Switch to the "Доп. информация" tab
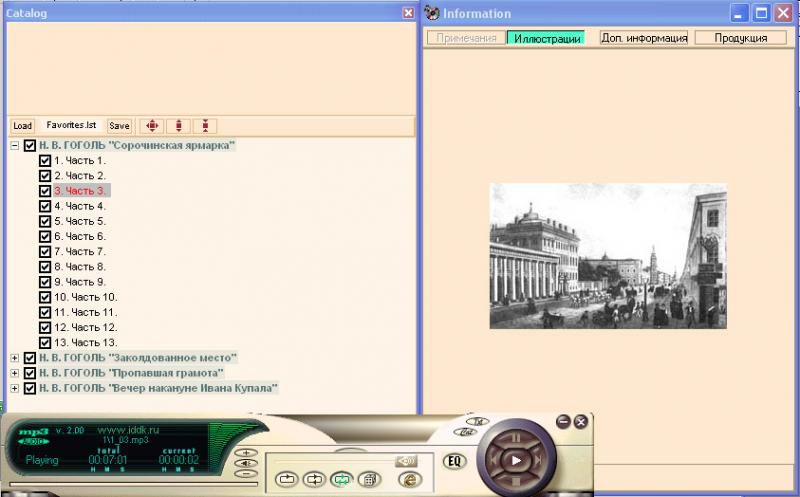Viewport: 800px width, 497px height. pos(643,38)
